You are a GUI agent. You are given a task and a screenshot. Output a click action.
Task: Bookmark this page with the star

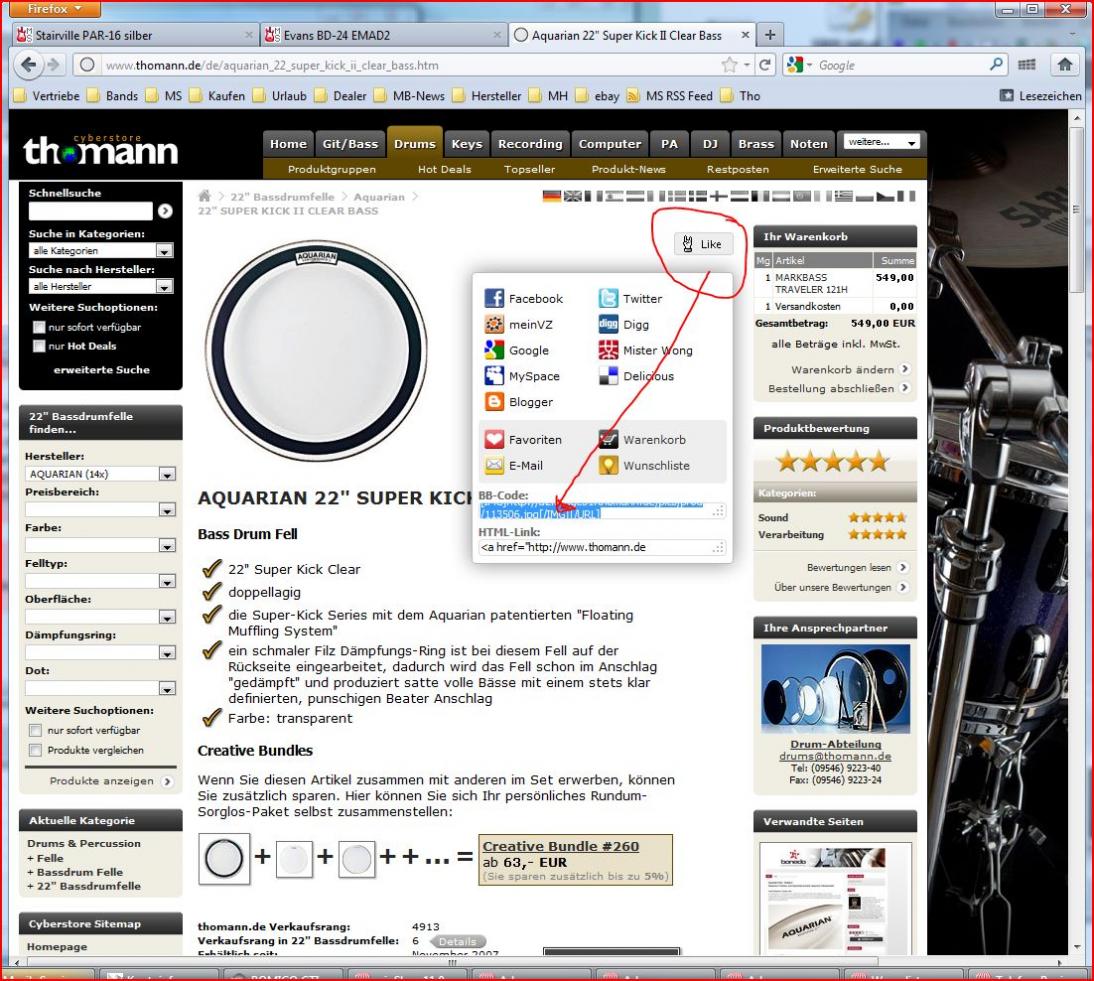[730, 65]
